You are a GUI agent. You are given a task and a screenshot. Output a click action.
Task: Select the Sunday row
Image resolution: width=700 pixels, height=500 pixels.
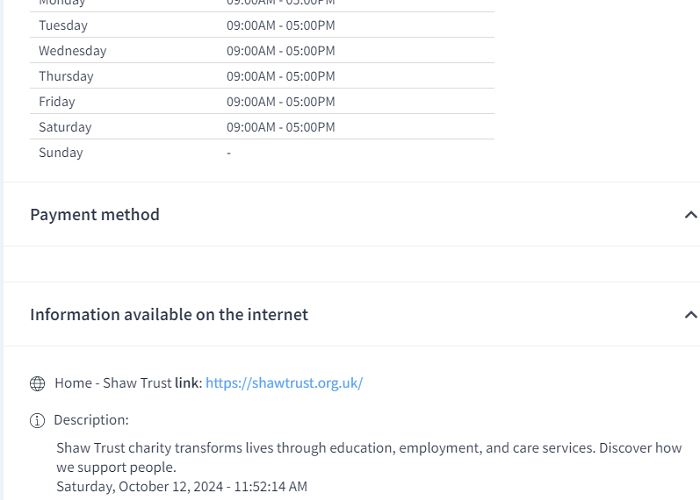[x=262, y=153]
